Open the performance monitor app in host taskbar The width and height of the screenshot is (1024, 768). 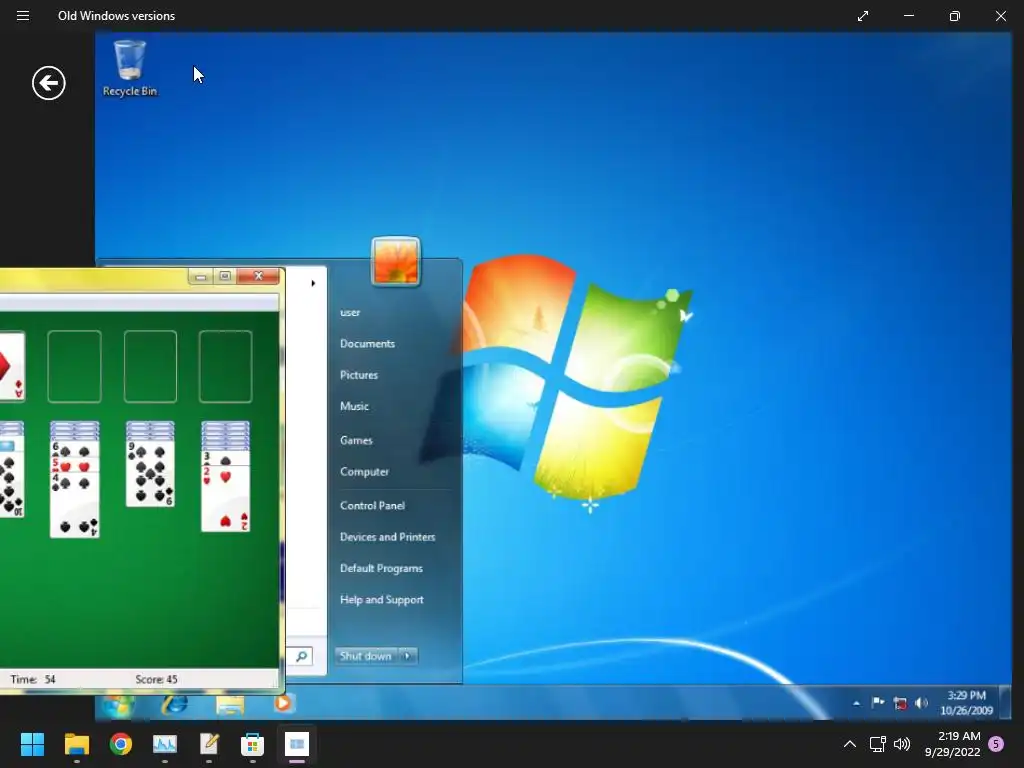click(165, 744)
